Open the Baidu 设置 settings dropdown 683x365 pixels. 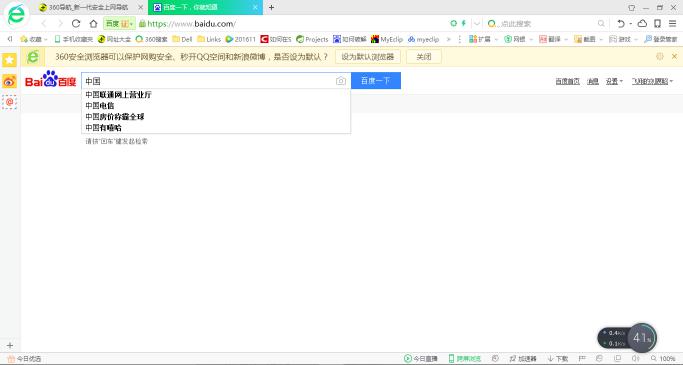[614, 81]
